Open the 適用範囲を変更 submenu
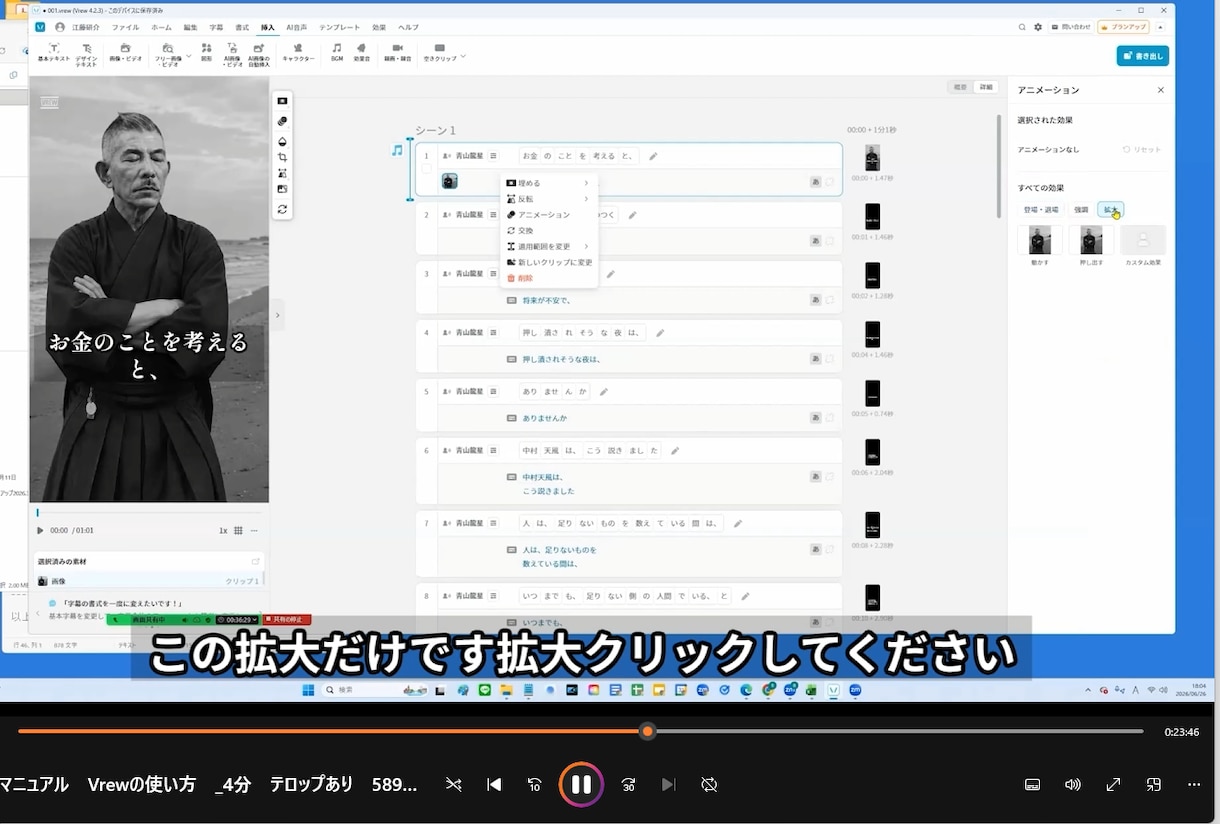This screenshot has width=1220, height=824. 548,246
